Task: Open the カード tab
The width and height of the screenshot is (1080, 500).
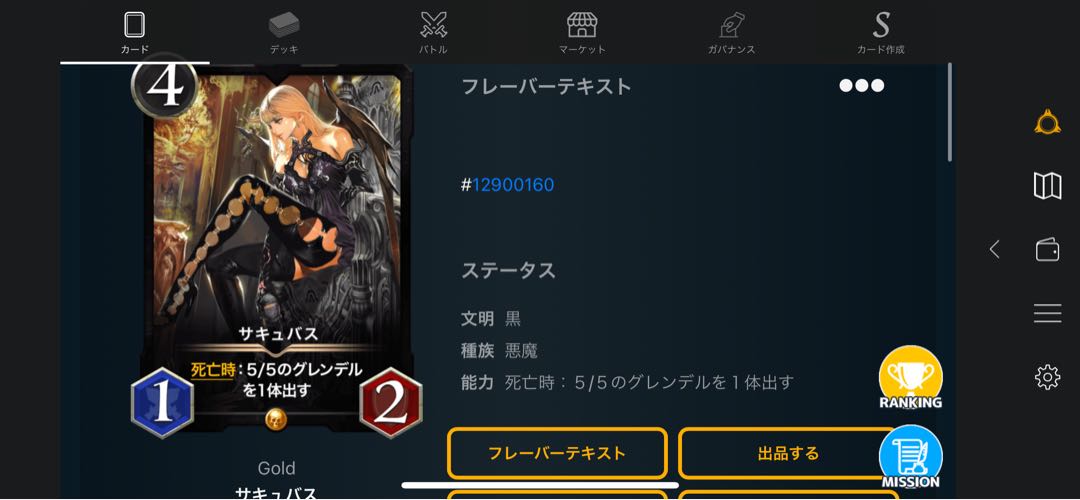Action: click(134, 32)
